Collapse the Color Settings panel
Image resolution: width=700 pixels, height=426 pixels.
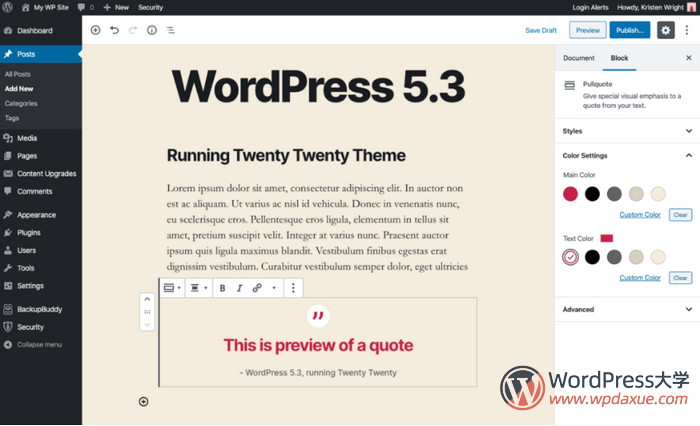(x=627, y=155)
